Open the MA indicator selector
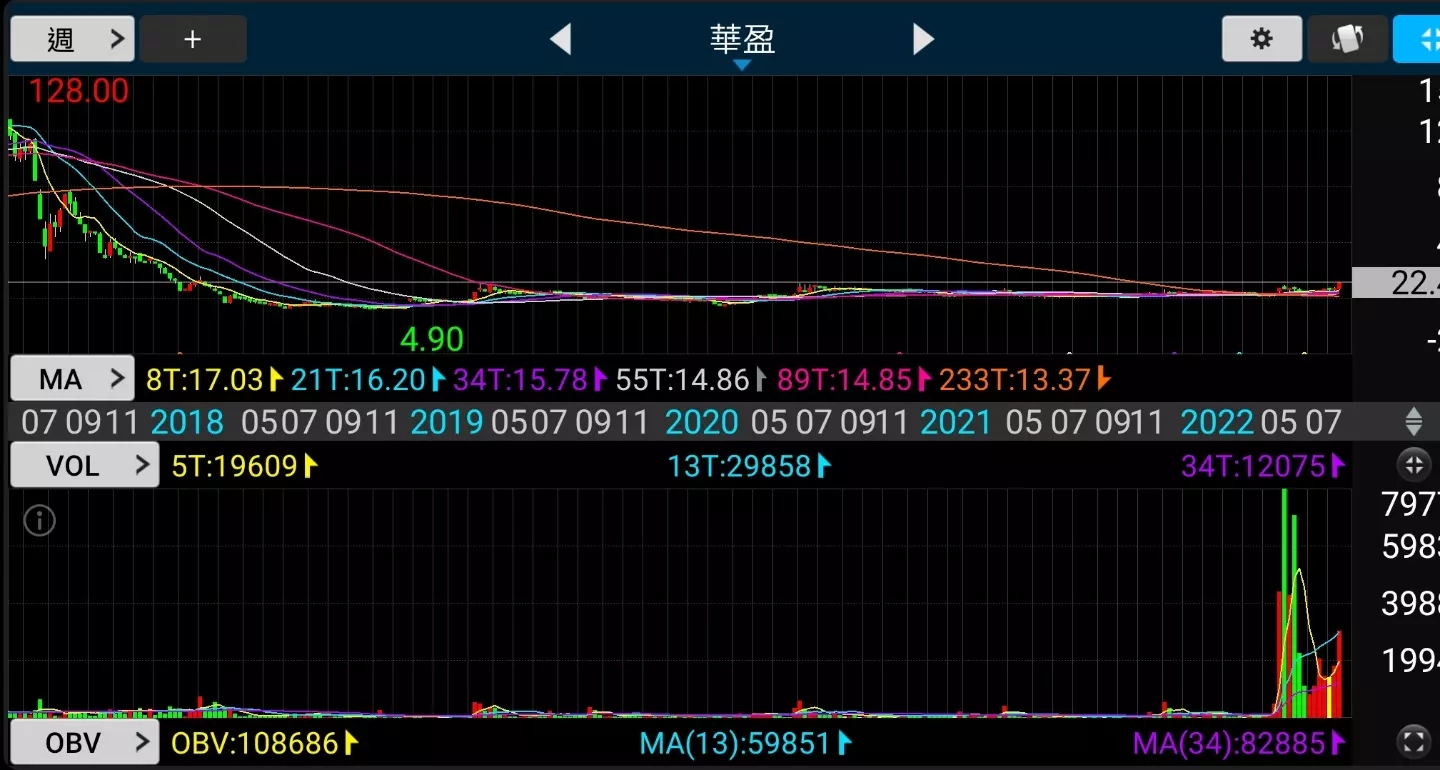The height and width of the screenshot is (770, 1440). pos(72,380)
